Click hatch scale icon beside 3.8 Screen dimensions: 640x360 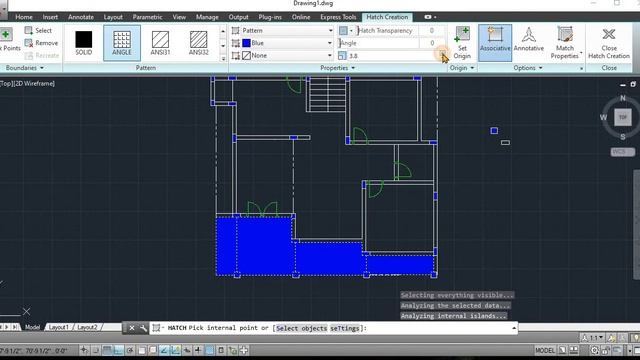[x=342, y=56]
